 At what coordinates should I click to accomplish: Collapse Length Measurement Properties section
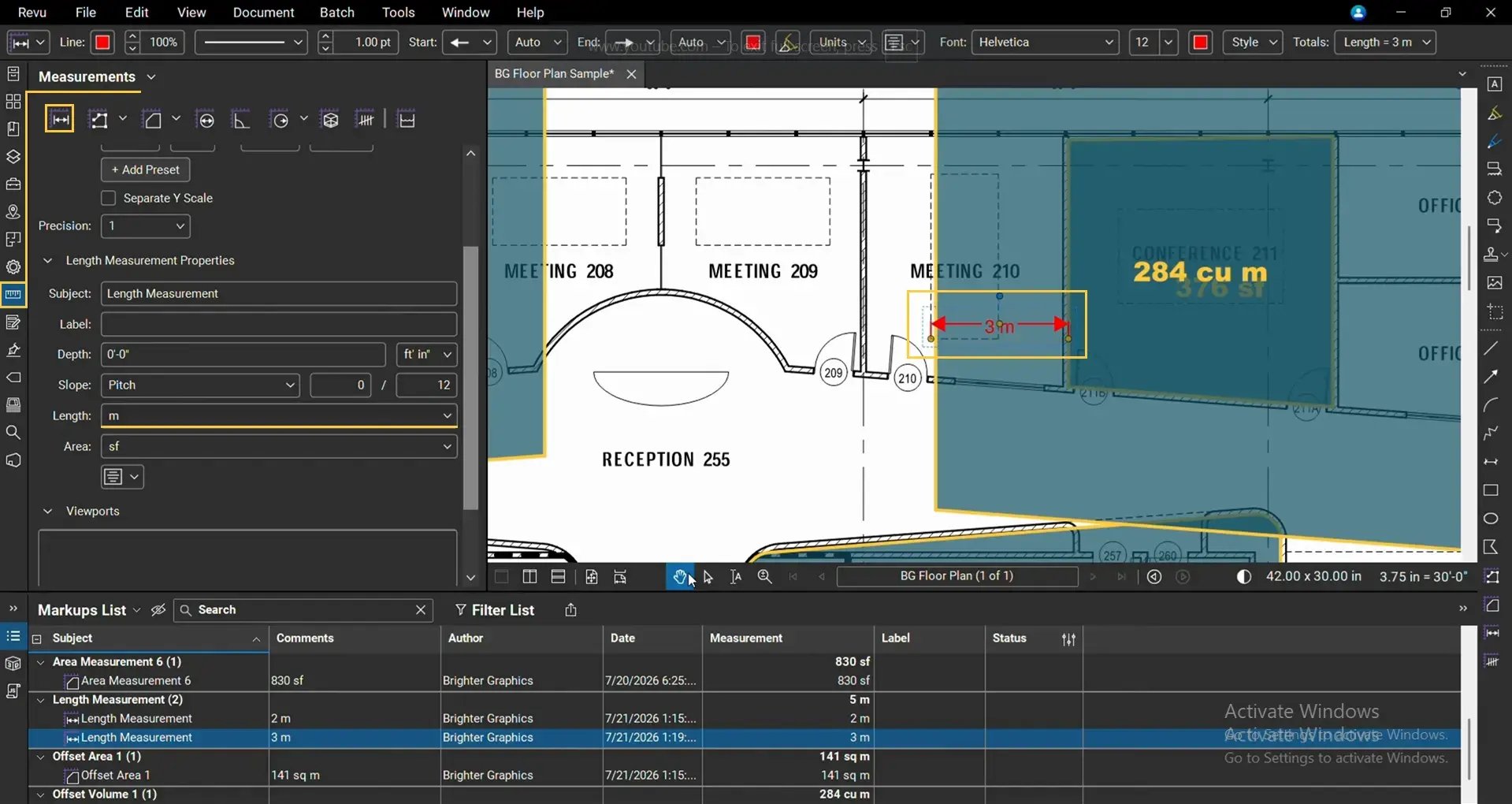tap(47, 260)
